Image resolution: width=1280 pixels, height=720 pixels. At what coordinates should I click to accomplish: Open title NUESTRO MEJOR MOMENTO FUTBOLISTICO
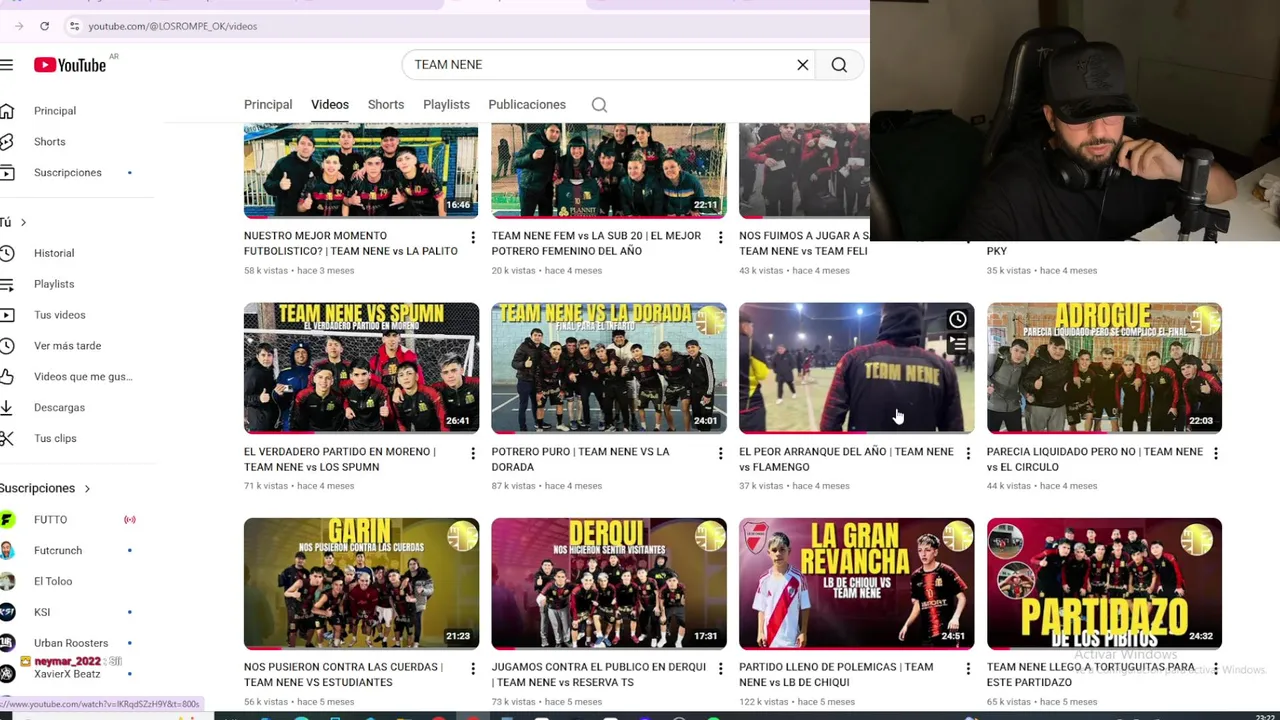(x=351, y=244)
